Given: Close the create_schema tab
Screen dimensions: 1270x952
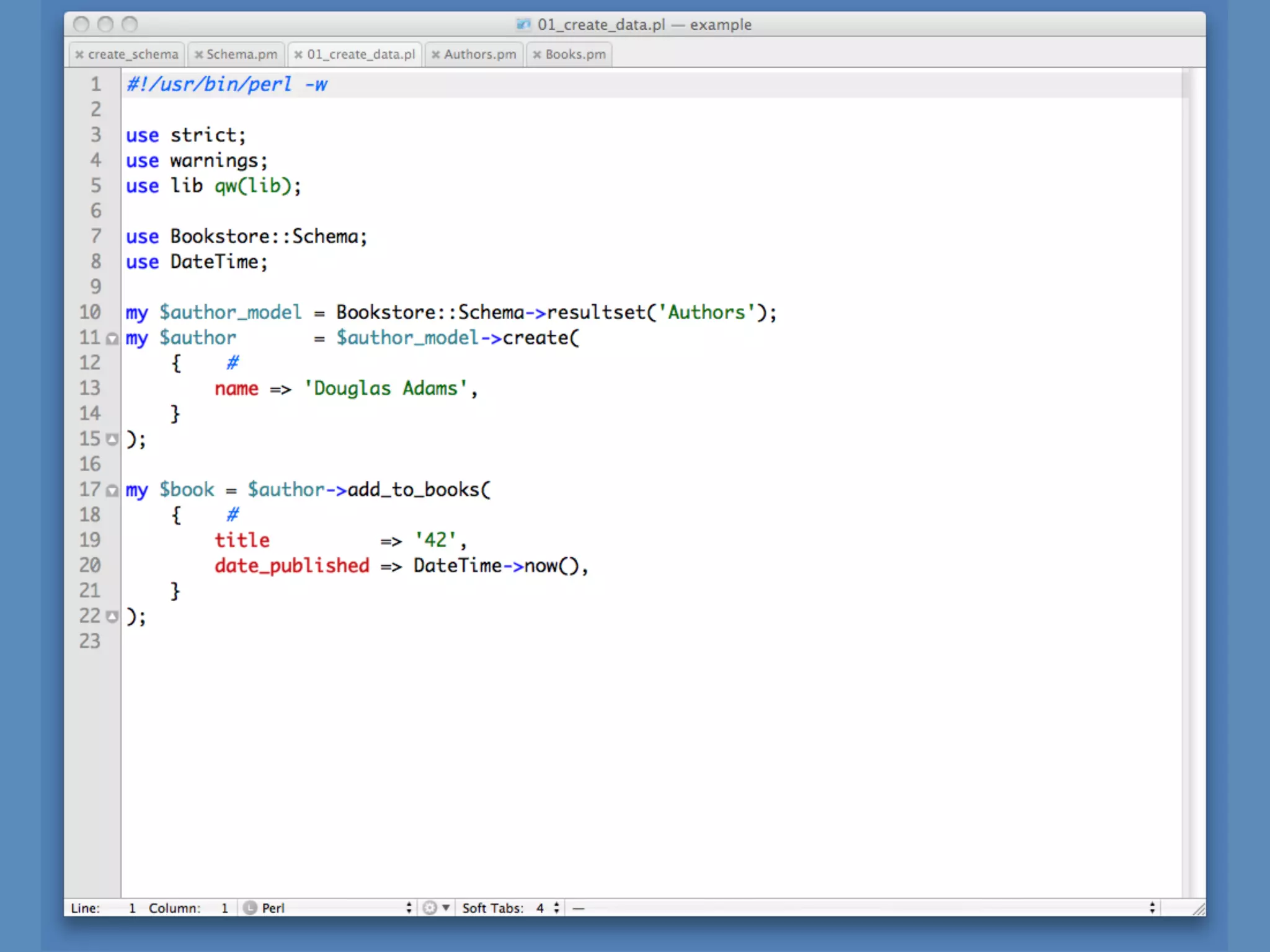Looking at the screenshot, I should pyautogui.click(x=79, y=55).
